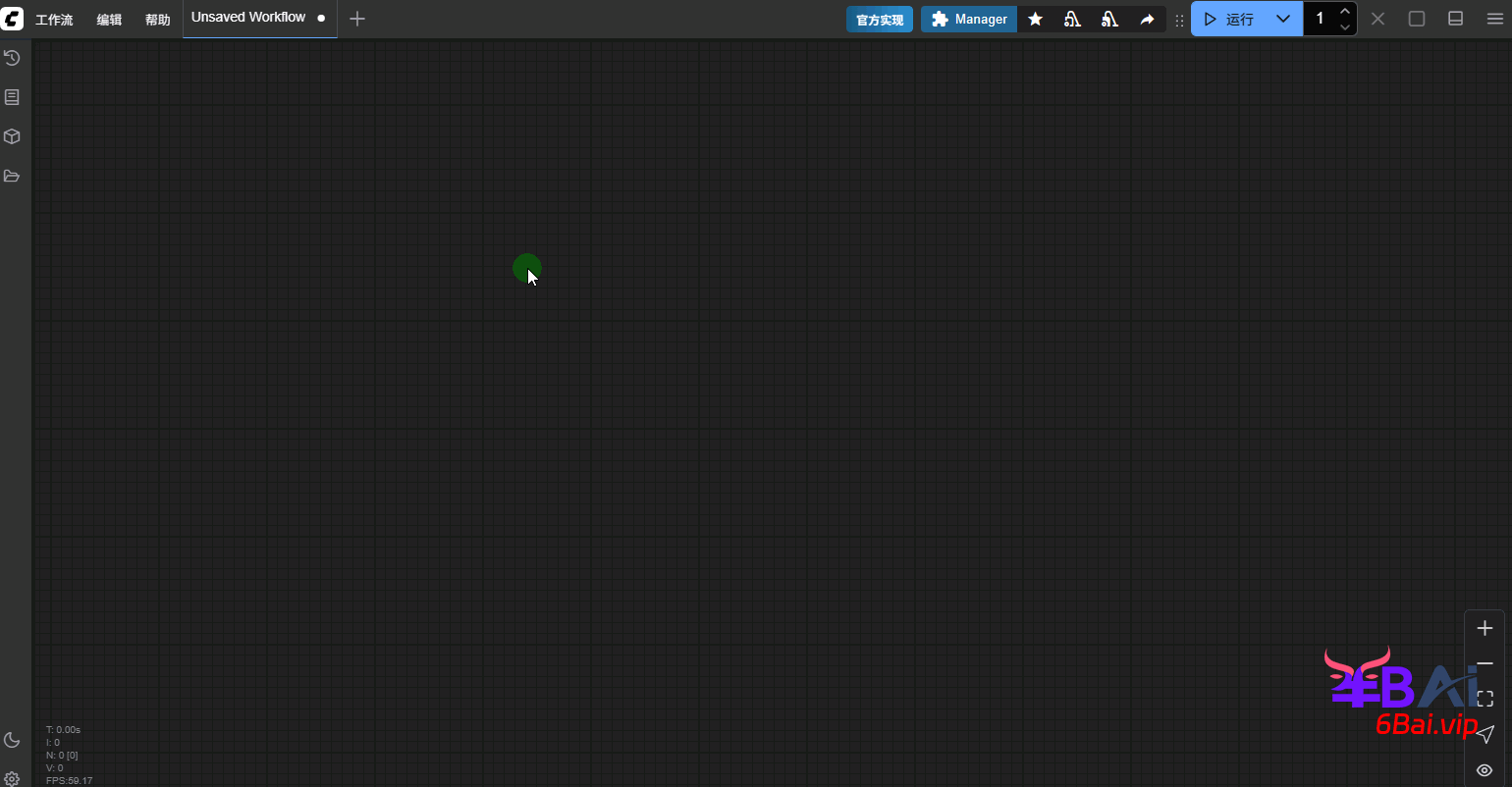1512x787 pixels.
Task: Click the actionbar drag handle dots
Action: coord(1179,20)
